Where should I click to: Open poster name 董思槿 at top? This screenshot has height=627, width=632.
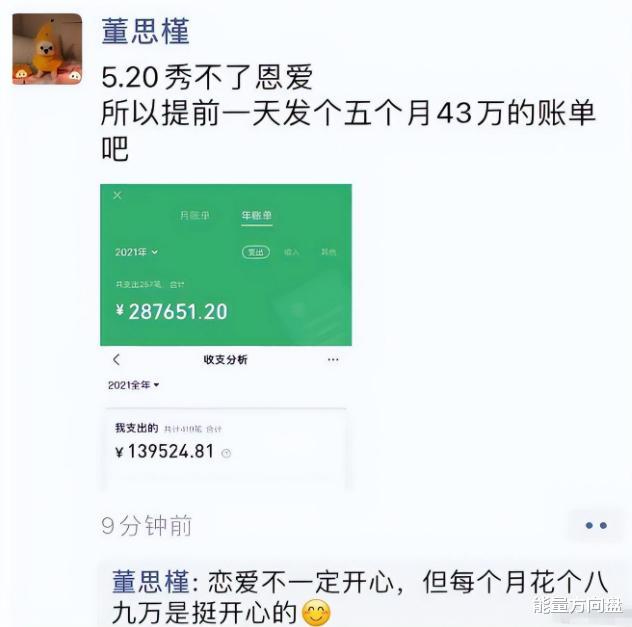145,31
